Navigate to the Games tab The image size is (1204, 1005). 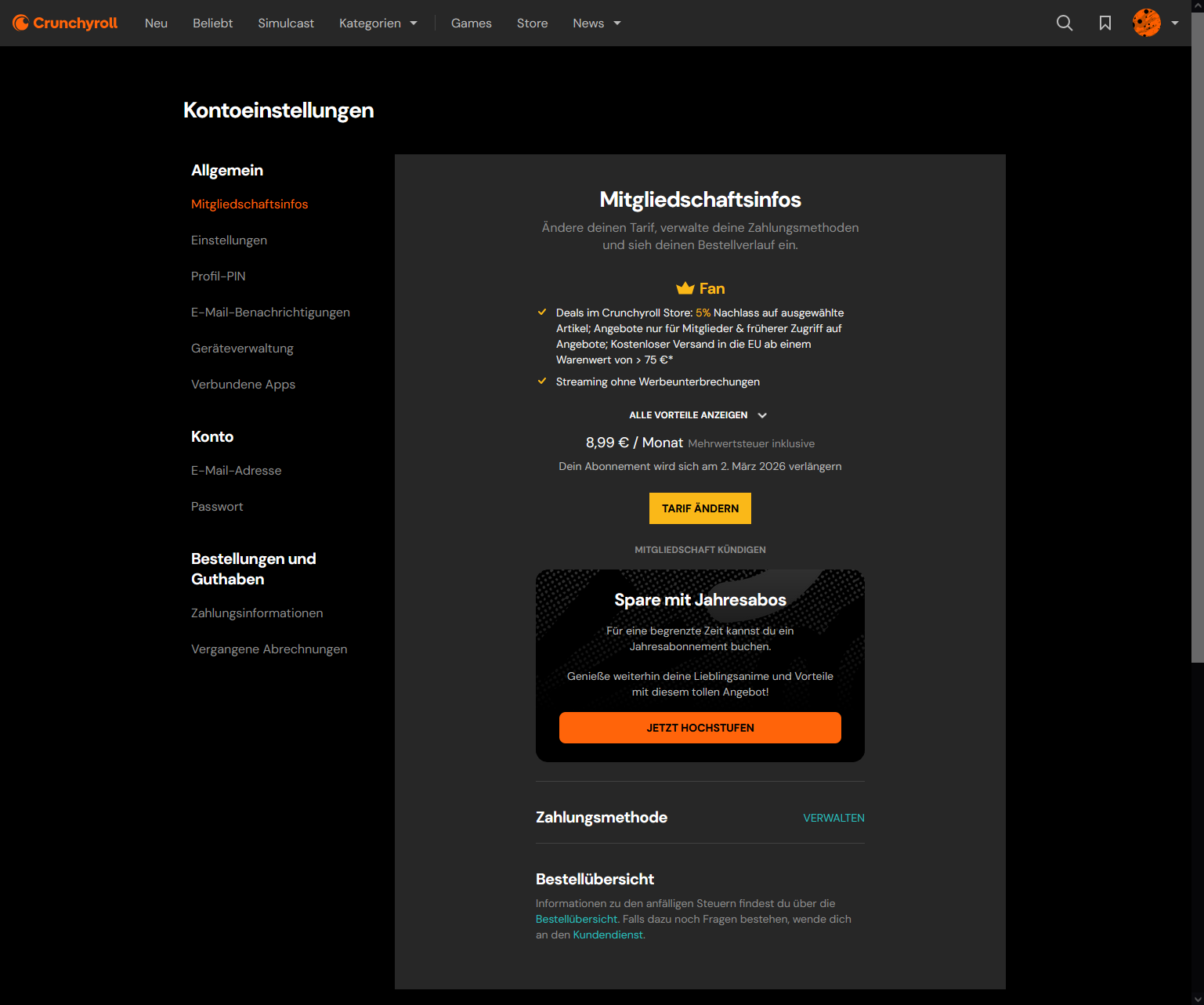(x=471, y=23)
